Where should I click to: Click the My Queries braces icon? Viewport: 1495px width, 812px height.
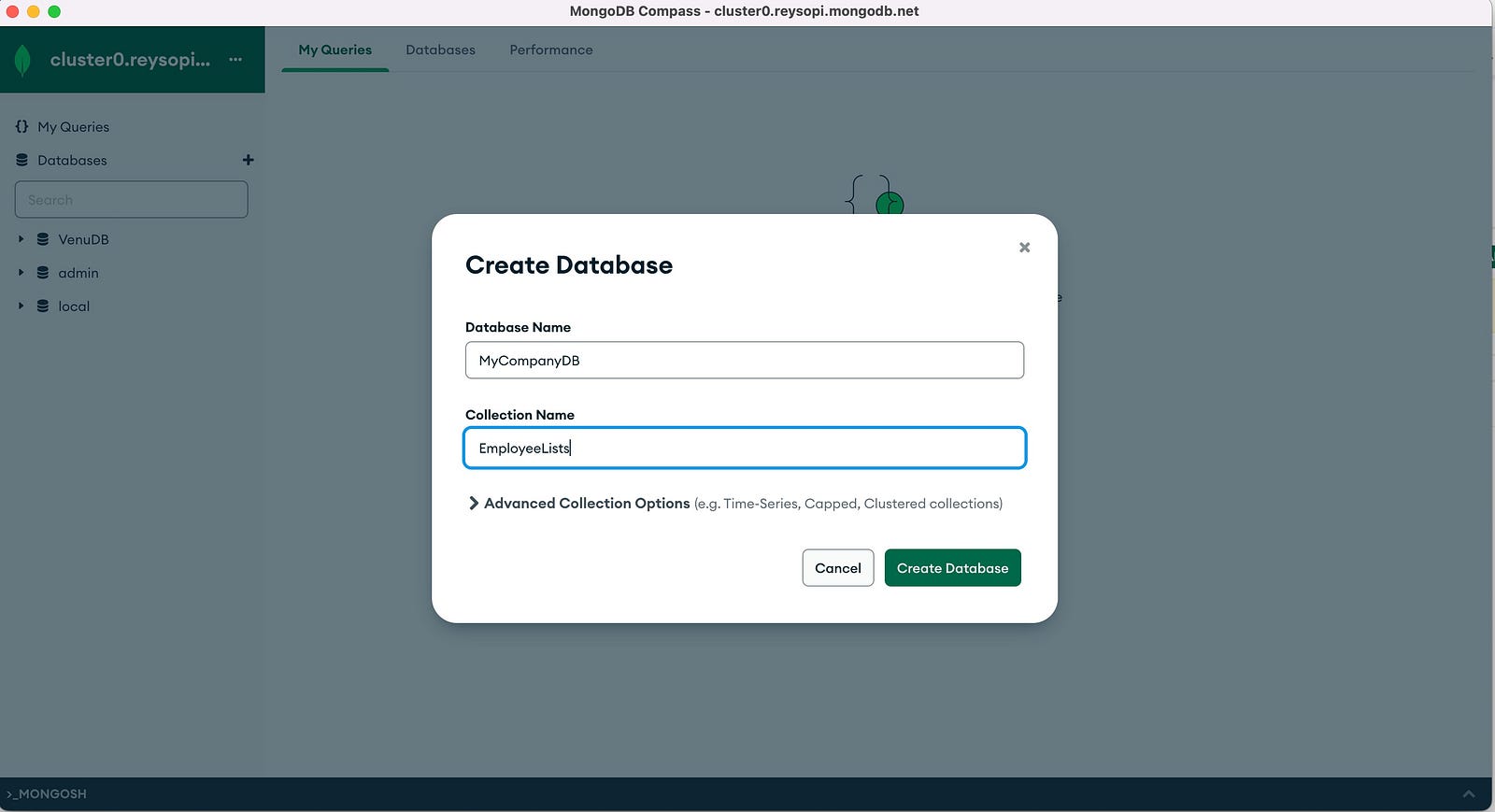pyautogui.click(x=21, y=126)
